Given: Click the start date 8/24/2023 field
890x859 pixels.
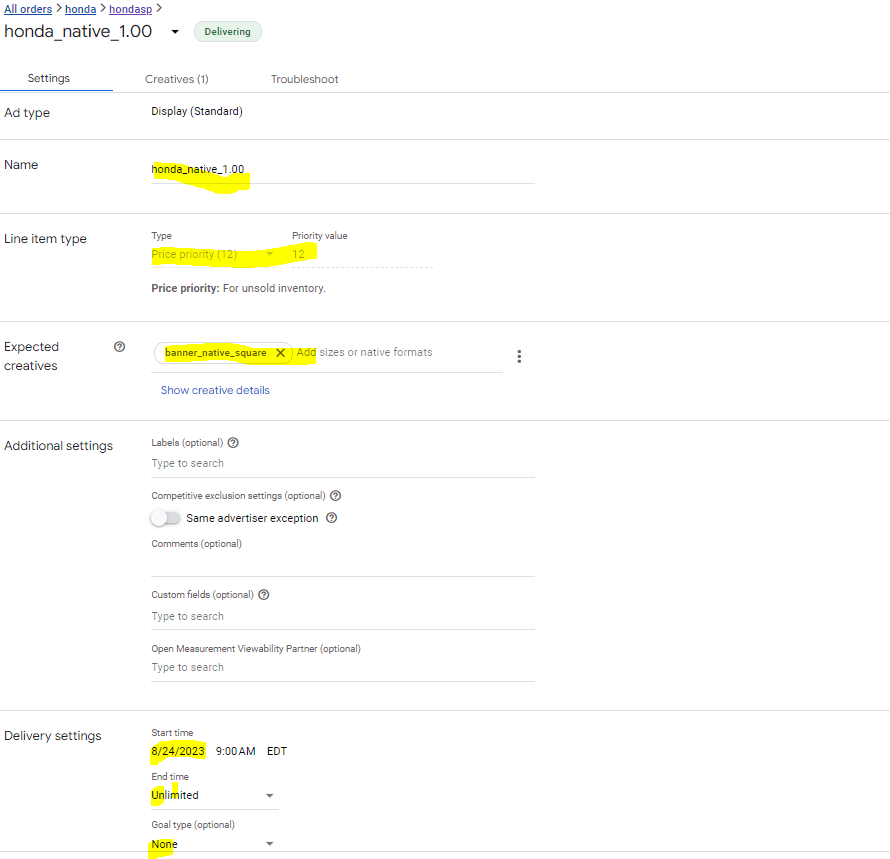Looking at the screenshot, I should click(178, 751).
